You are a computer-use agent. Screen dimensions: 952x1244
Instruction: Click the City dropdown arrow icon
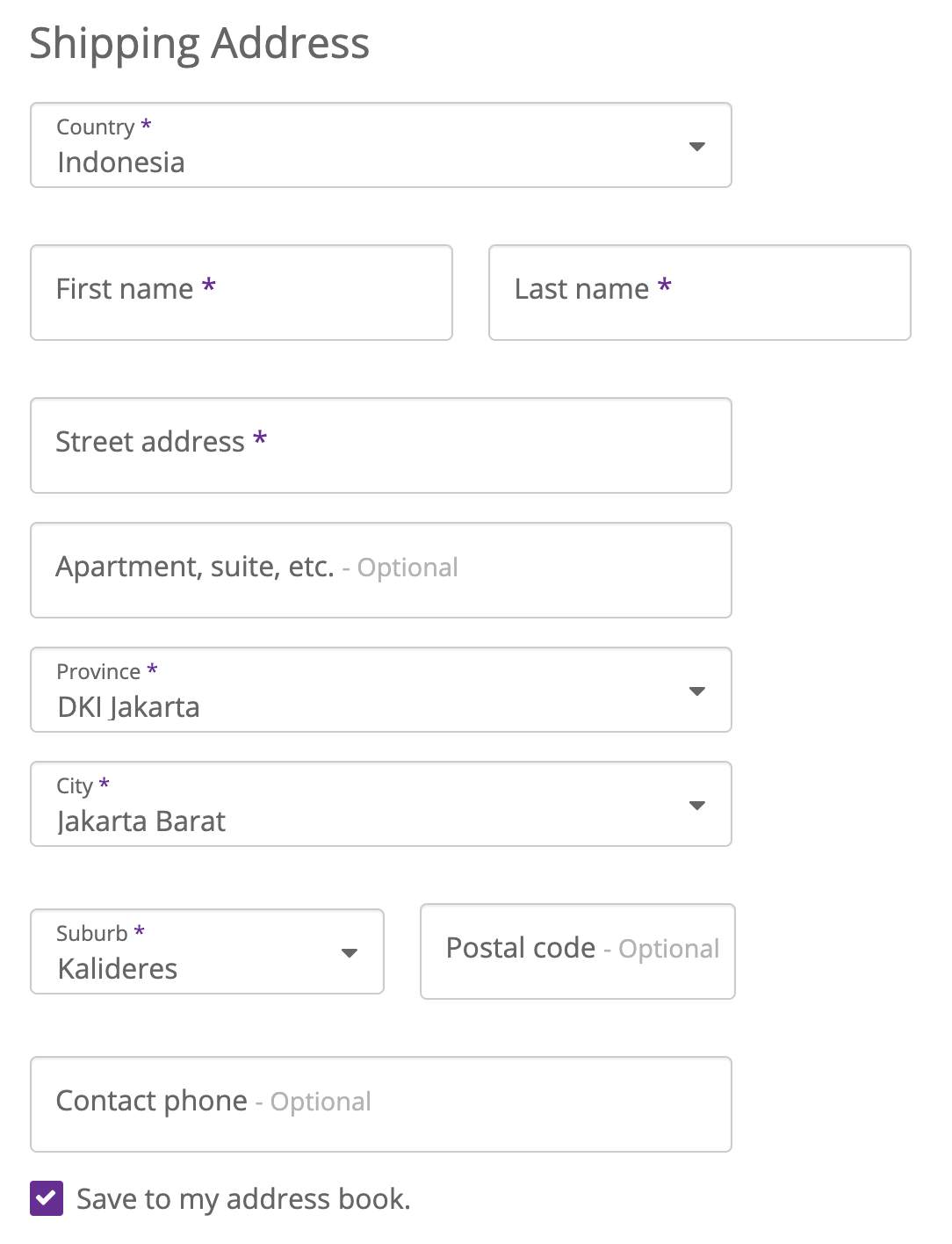pyautogui.click(x=697, y=806)
